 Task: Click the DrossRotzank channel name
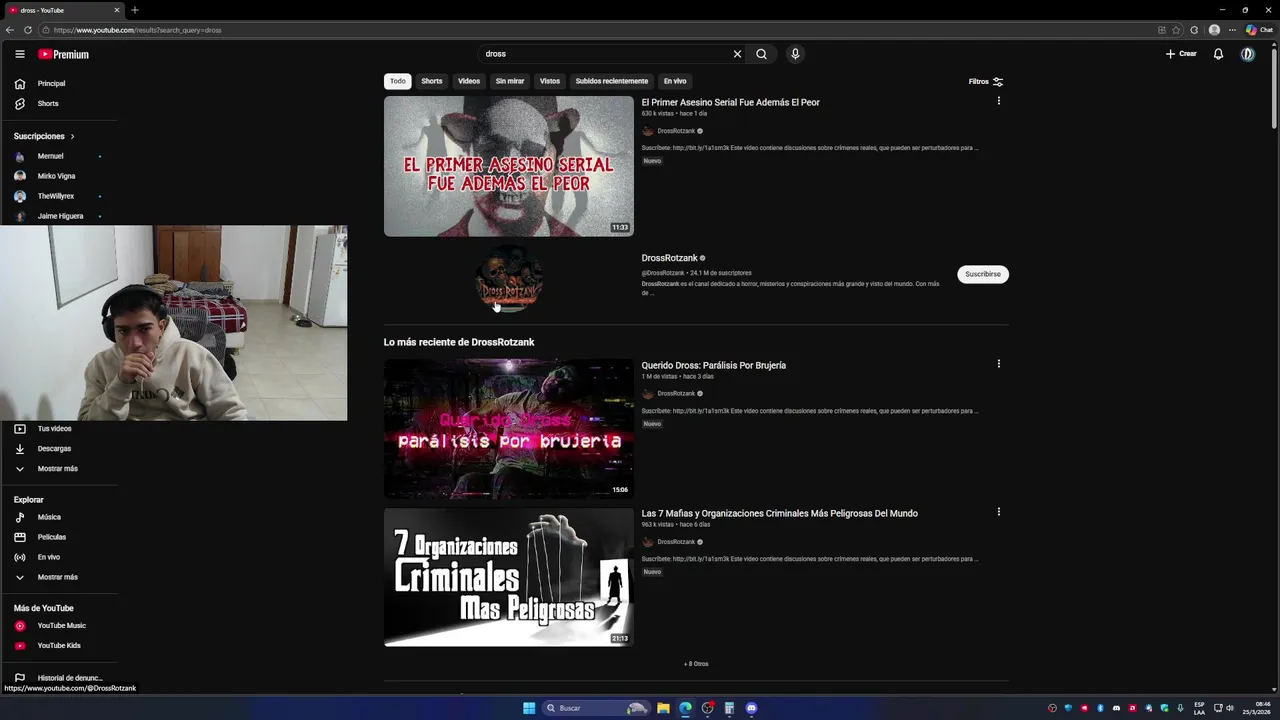pyautogui.click(x=670, y=258)
